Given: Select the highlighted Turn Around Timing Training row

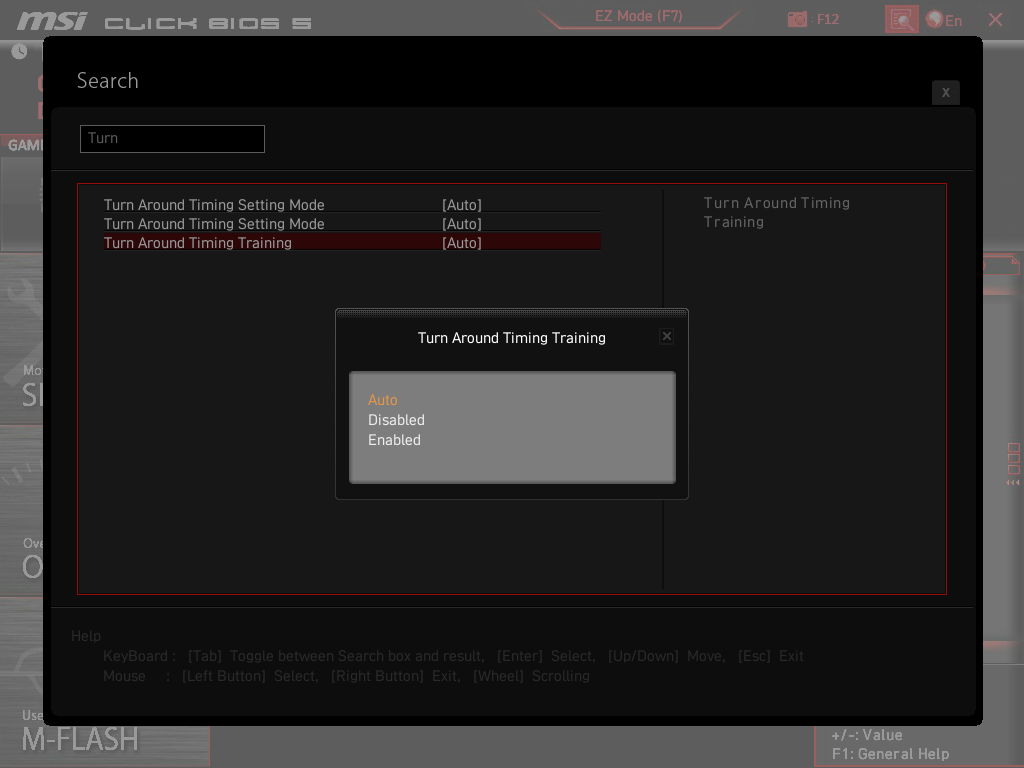Looking at the screenshot, I should 352,242.
